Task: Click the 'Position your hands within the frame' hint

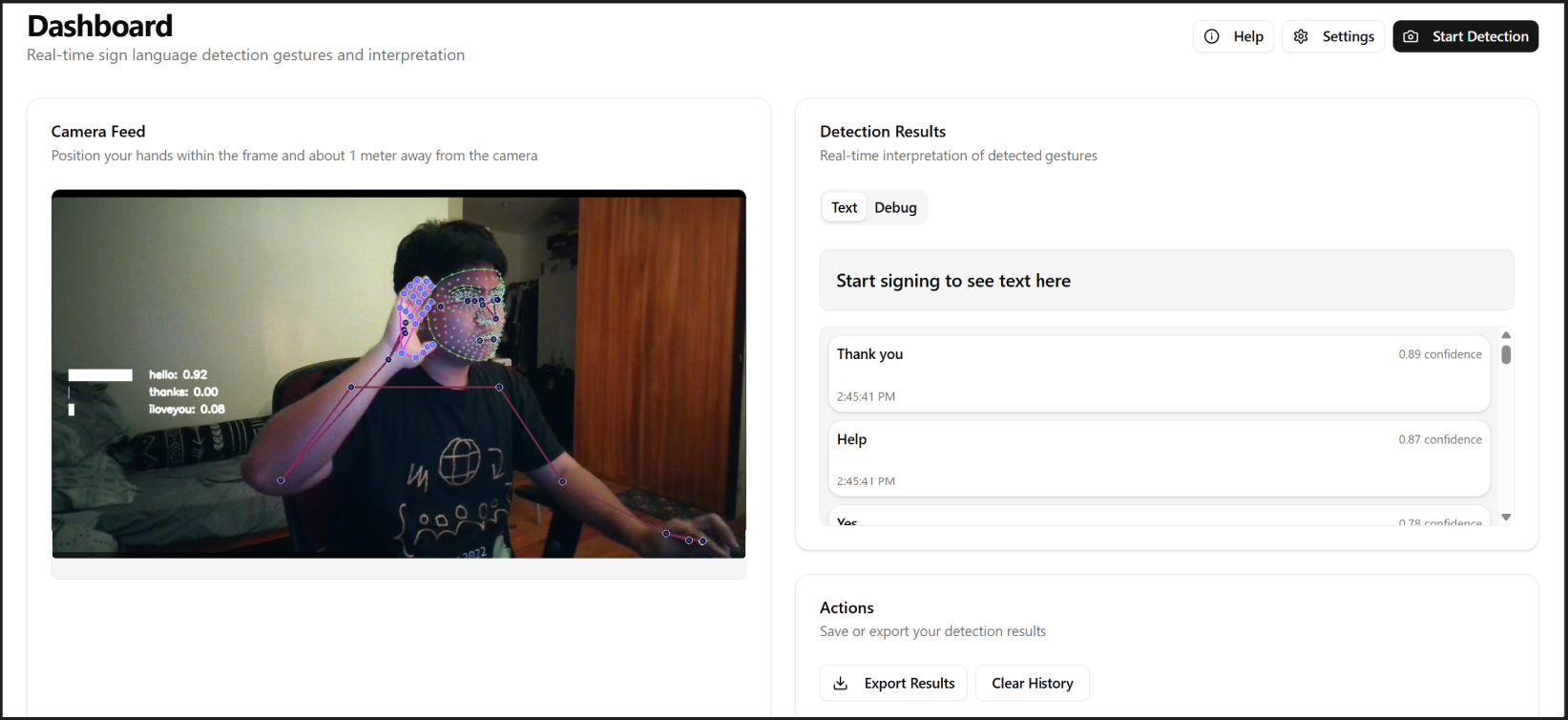Action: (294, 156)
